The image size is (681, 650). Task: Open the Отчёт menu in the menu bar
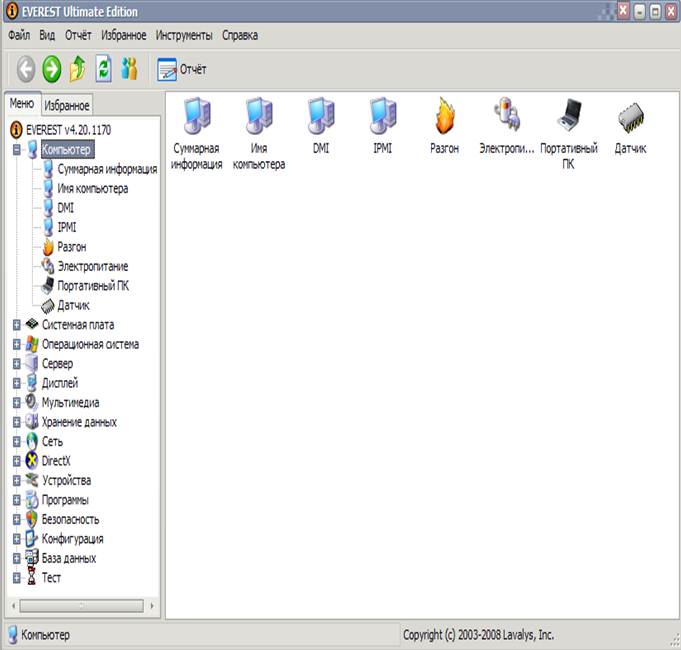point(78,35)
